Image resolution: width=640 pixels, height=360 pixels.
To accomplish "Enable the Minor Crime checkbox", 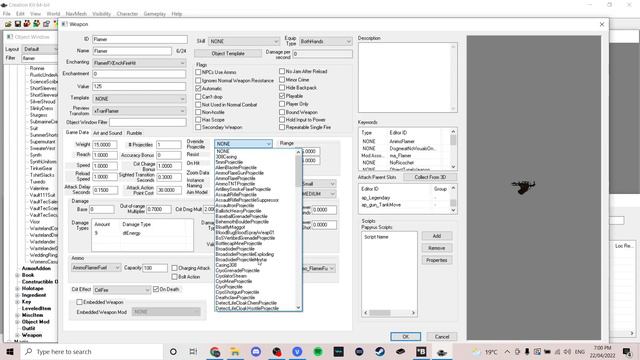I will tap(282, 80).
